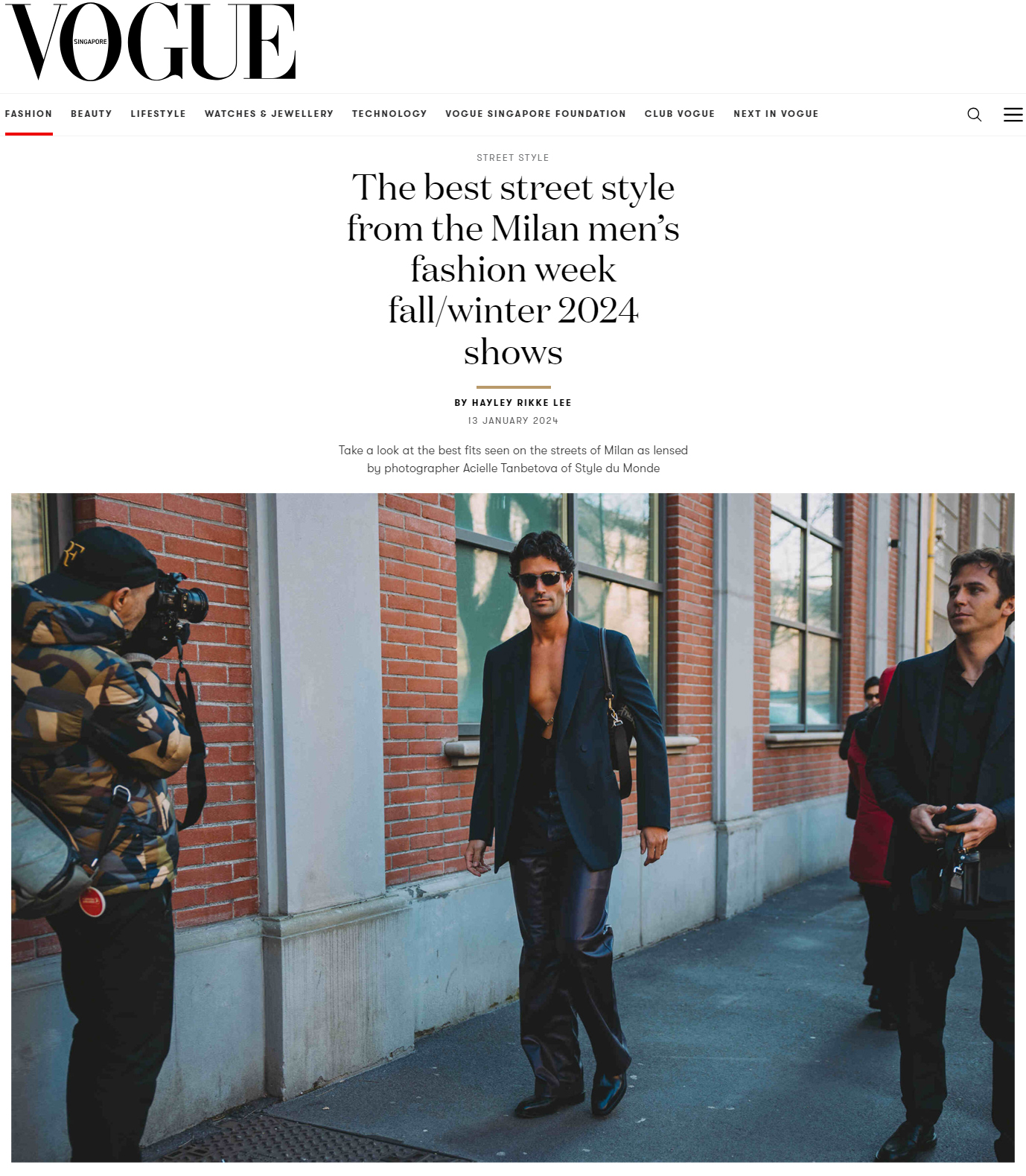Select the Technology nav item

(x=389, y=114)
